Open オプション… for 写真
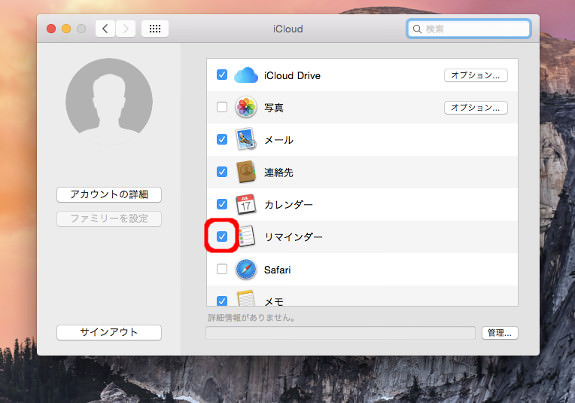 point(476,107)
